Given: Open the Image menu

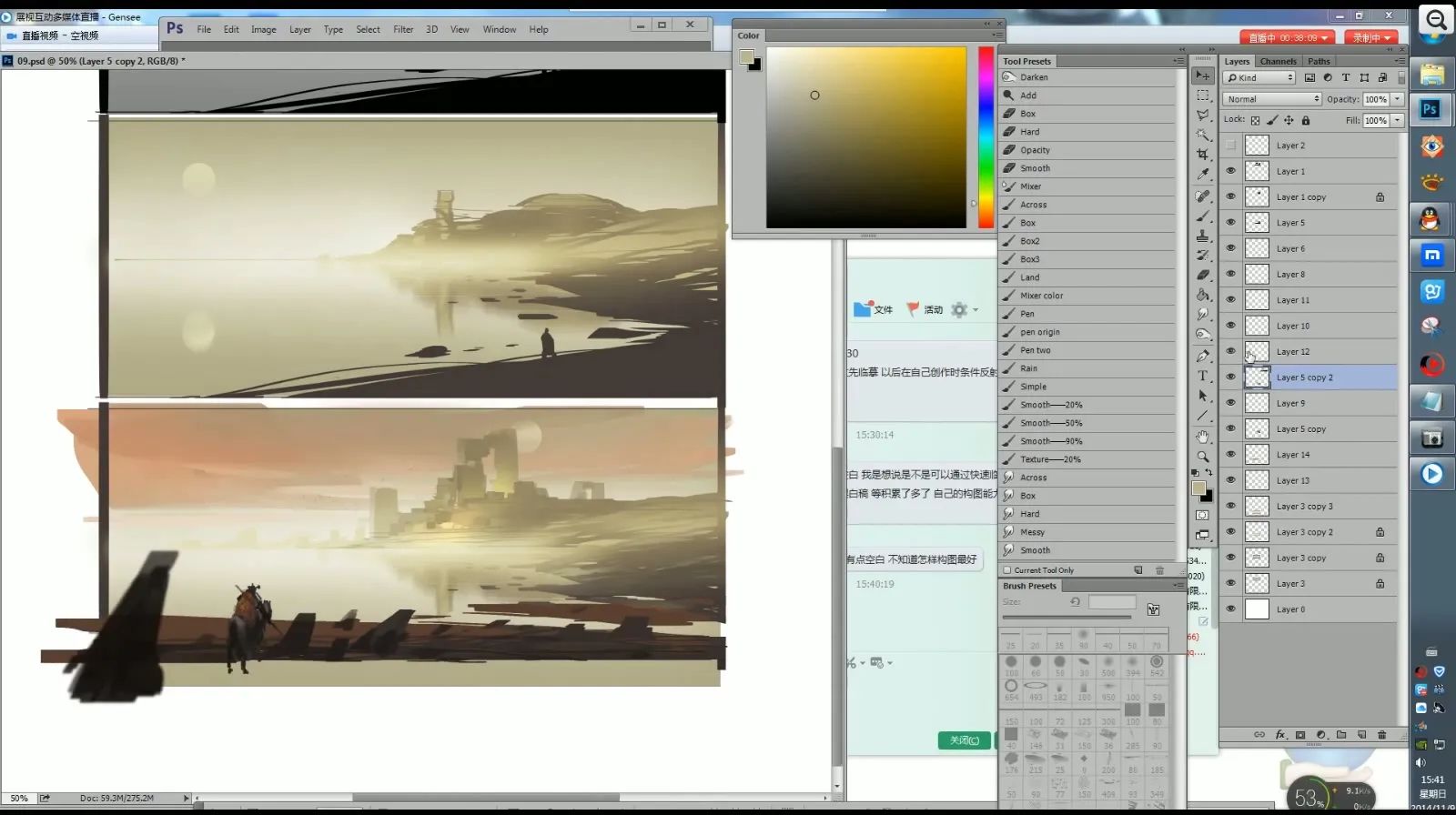Looking at the screenshot, I should [x=264, y=29].
